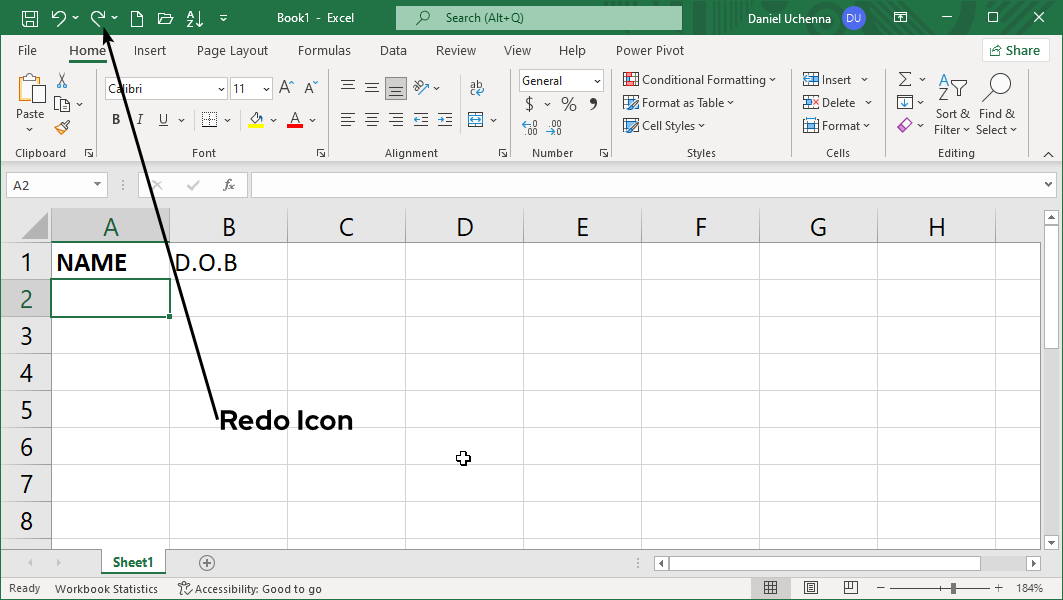Insert a function with the fx icon
This screenshot has width=1063, height=600.
(x=229, y=185)
